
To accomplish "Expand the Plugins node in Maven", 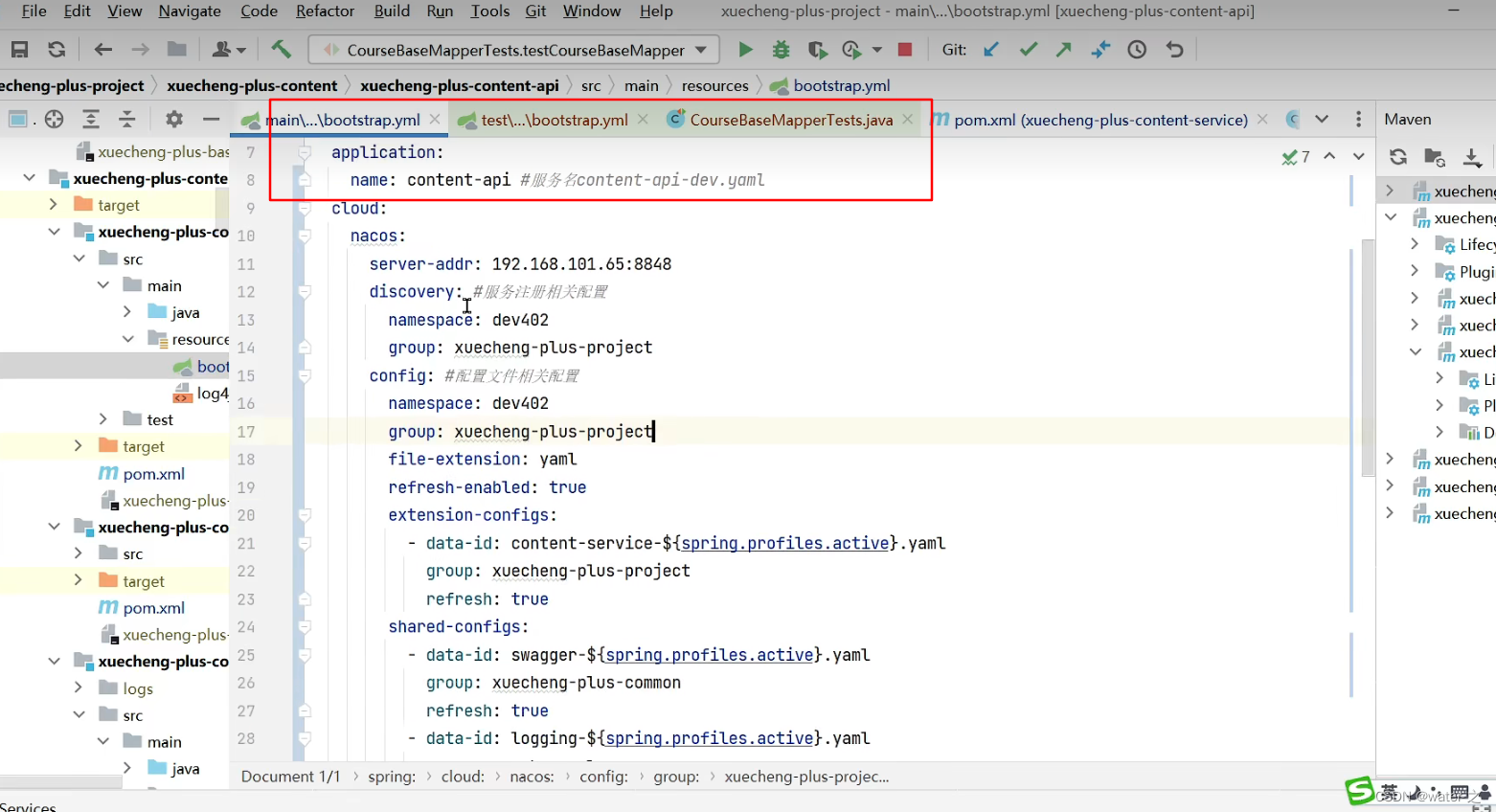I will (1414, 271).
